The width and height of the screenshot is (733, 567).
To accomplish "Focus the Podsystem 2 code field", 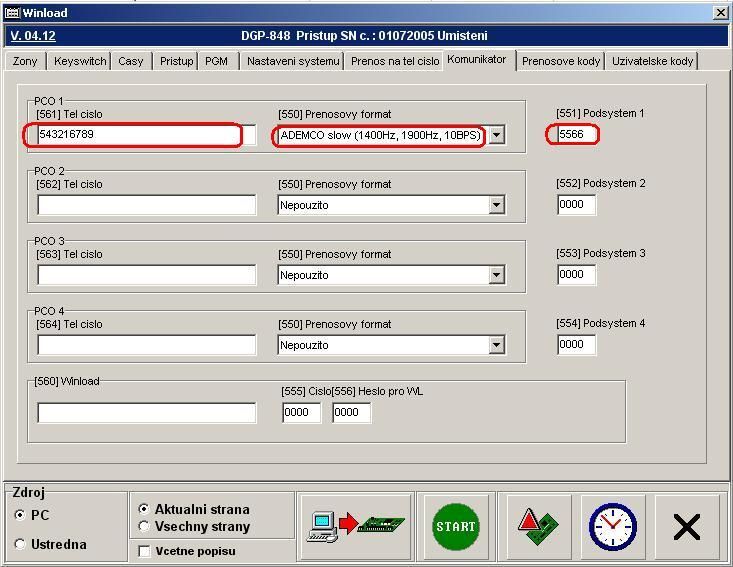I will tap(576, 205).
